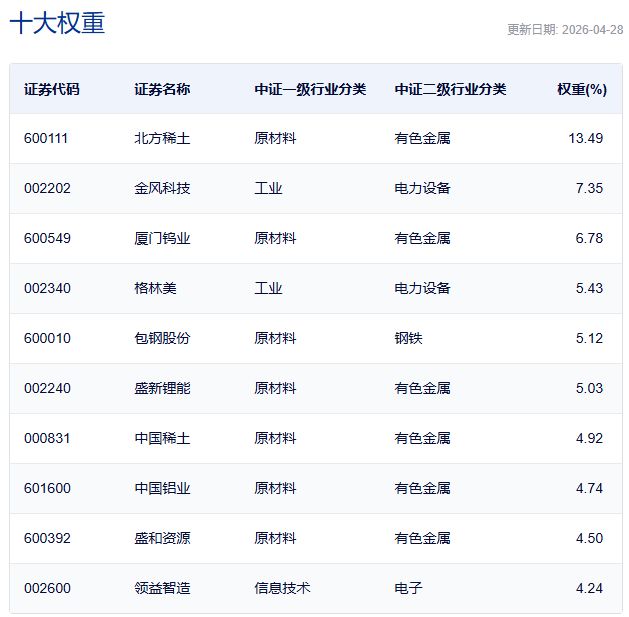Click the 证券名称 column header
The image size is (629, 617).
[162, 89]
